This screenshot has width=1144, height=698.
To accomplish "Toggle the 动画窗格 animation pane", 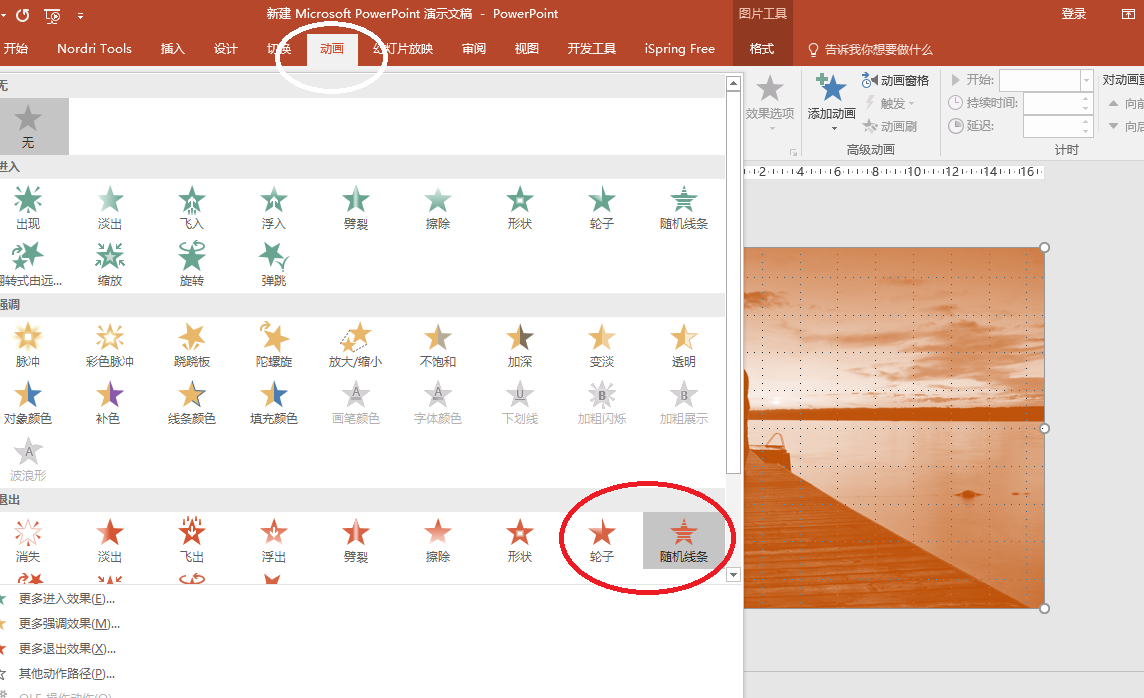I will click(x=895, y=80).
